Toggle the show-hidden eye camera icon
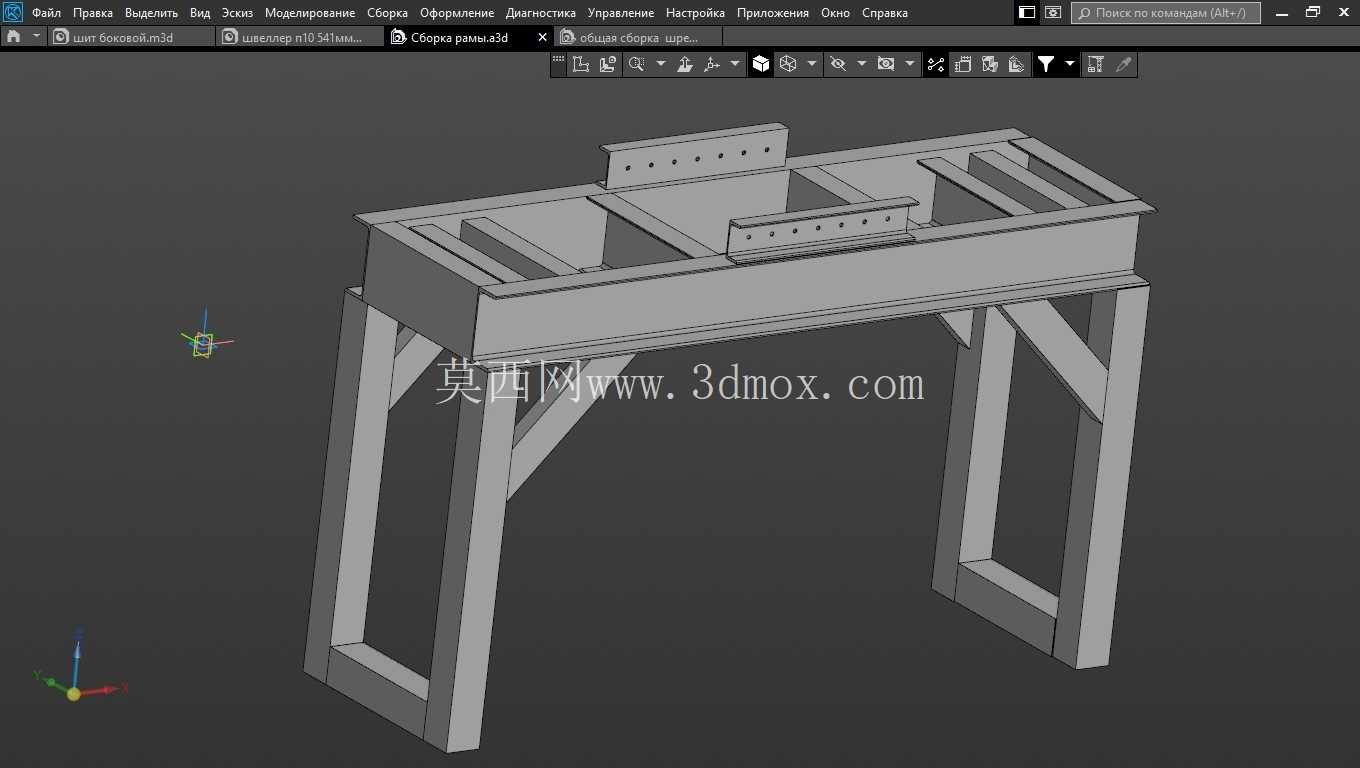Viewport: 1360px width, 768px height. point(886,64)
